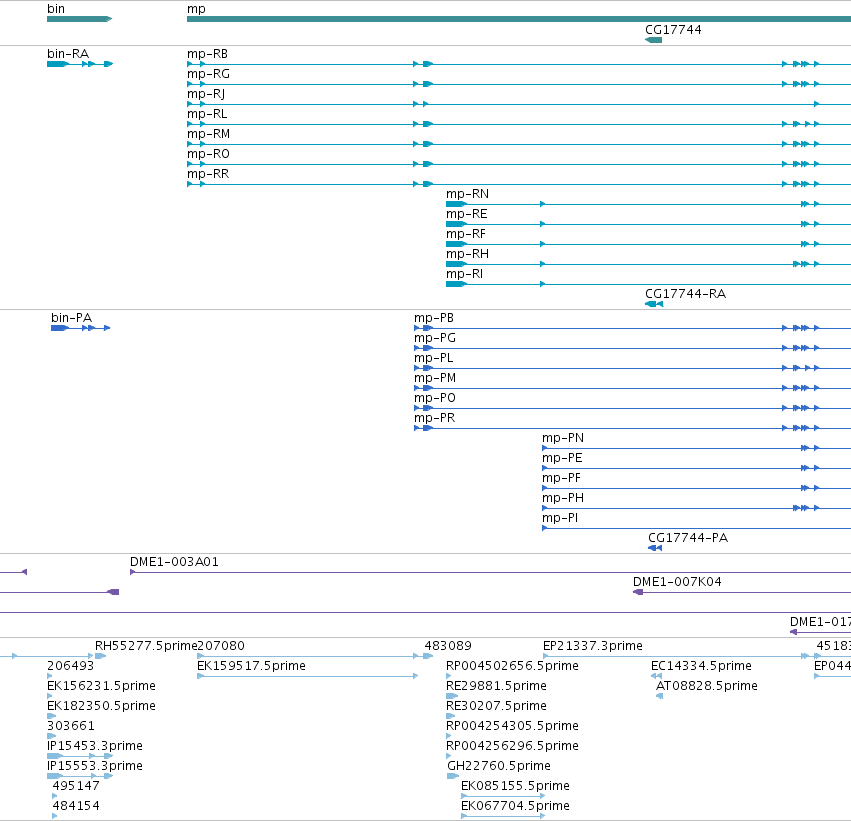
Task: Select protein mp-PG
Action: (x=435, y=338)
